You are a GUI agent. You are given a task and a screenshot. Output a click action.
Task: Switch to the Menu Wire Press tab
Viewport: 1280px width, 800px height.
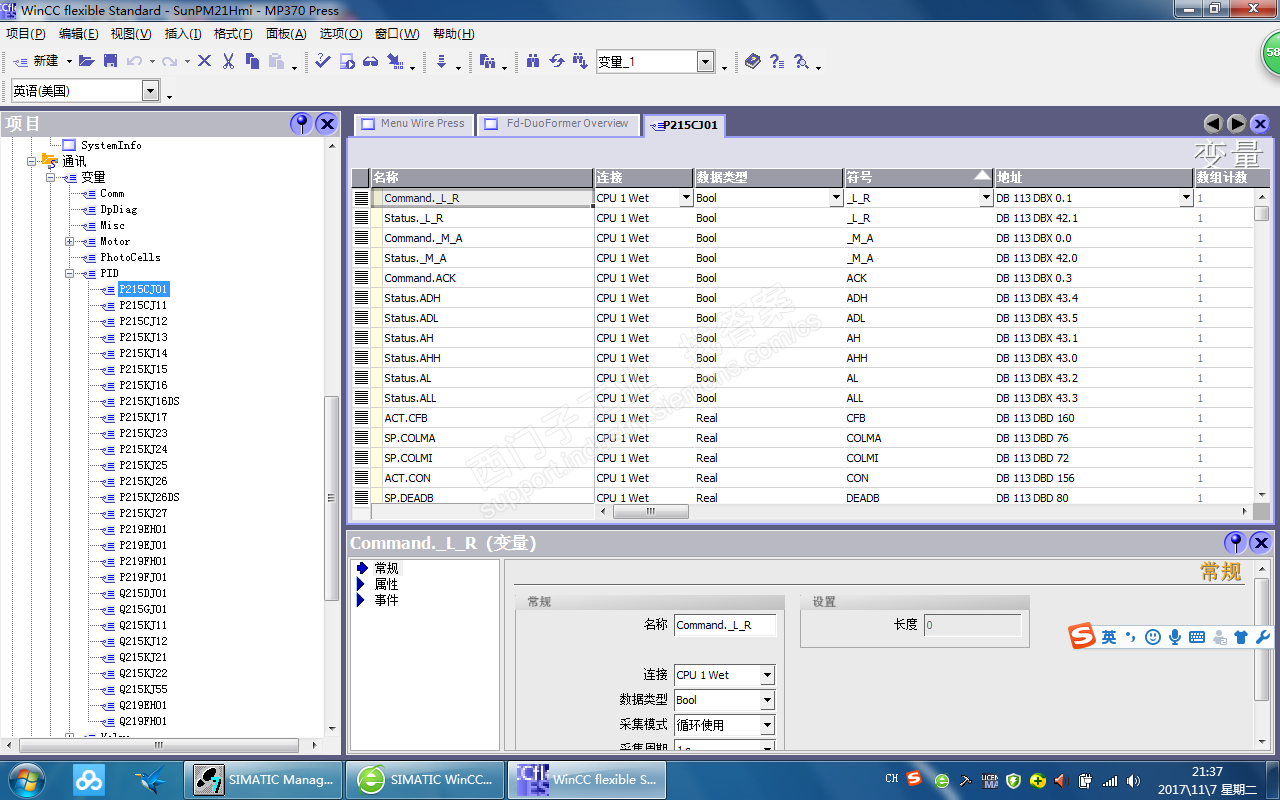click(413, 124)
